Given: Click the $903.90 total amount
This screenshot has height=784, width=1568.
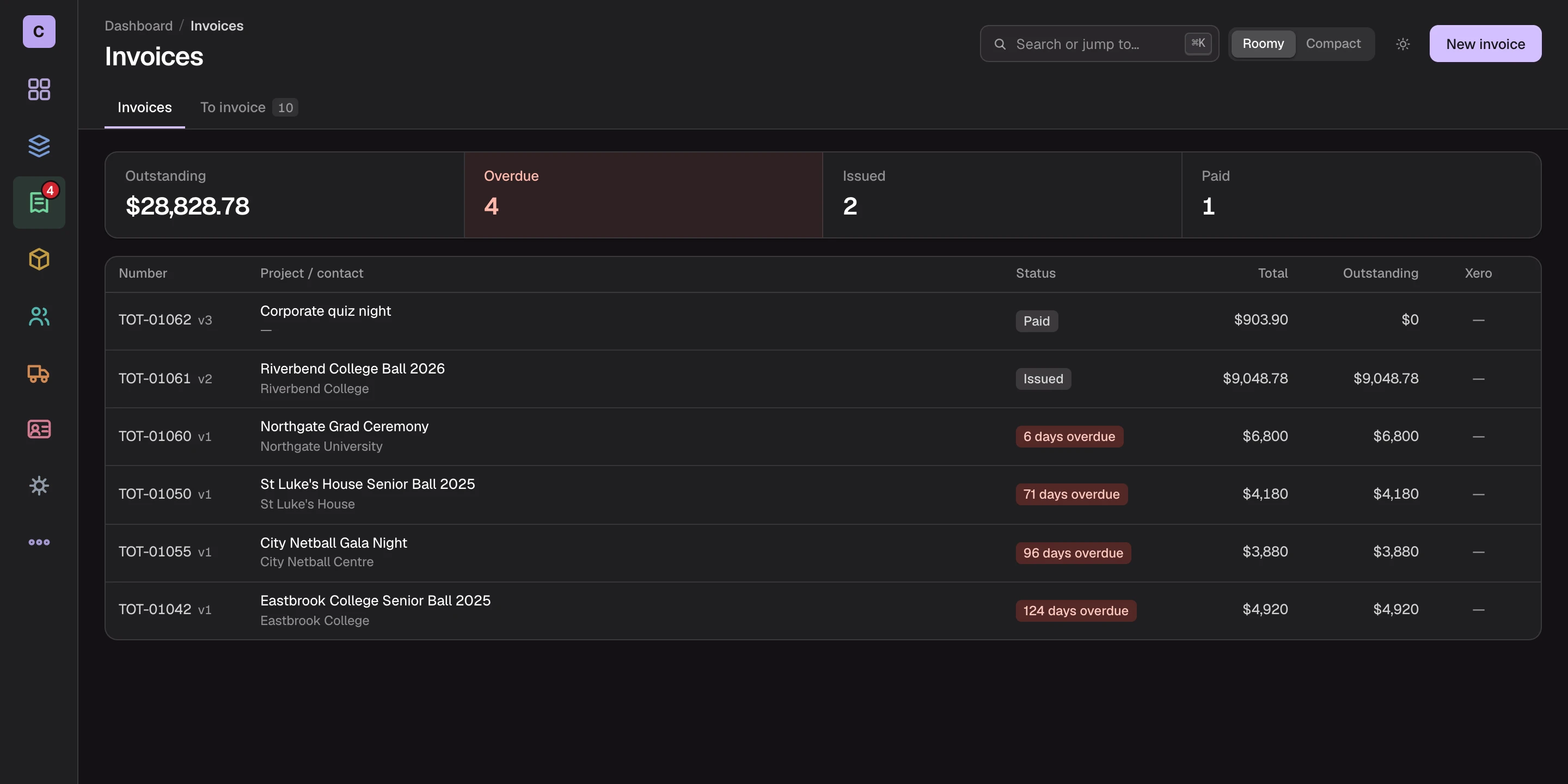Looking at the screenshot, I should tap(1260, 320).
